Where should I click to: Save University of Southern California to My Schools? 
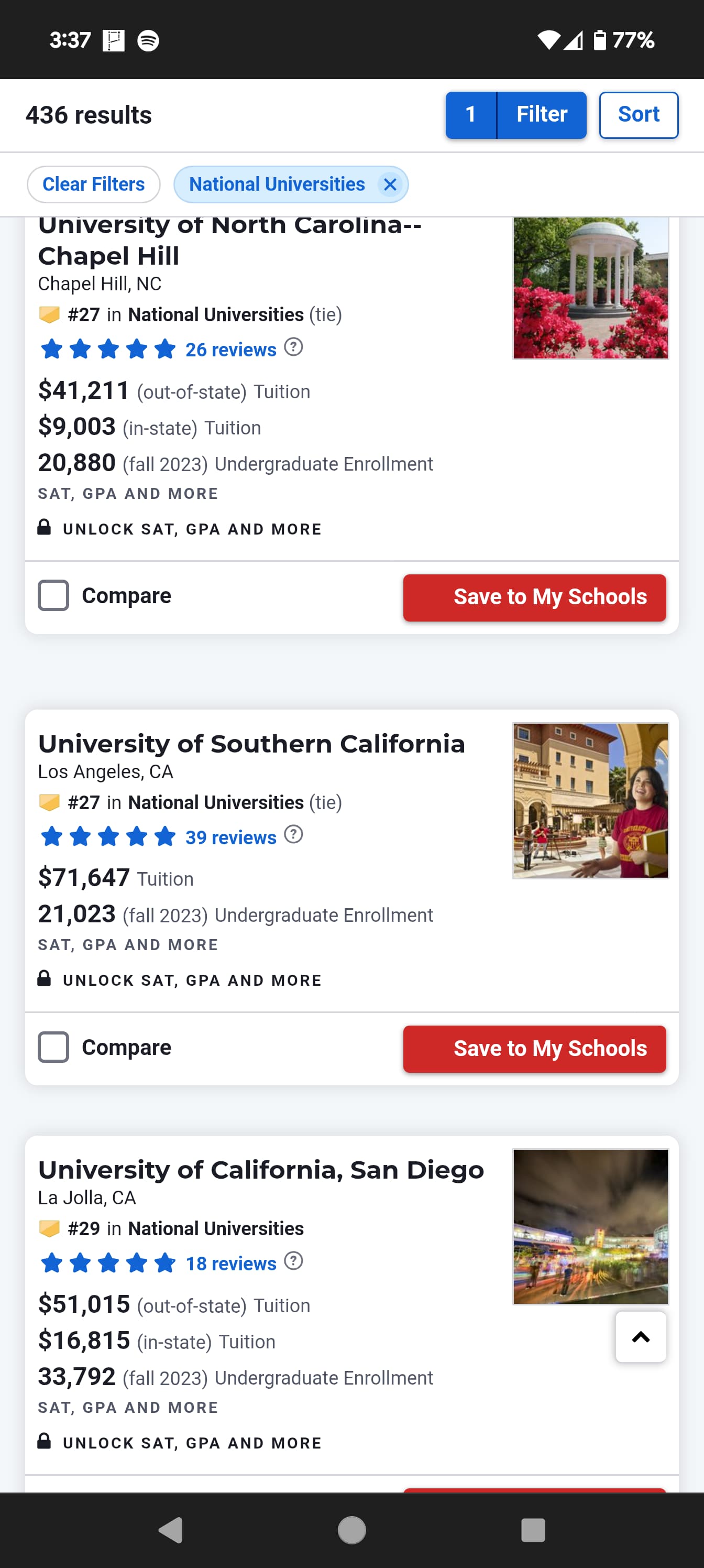(534, 1048)
